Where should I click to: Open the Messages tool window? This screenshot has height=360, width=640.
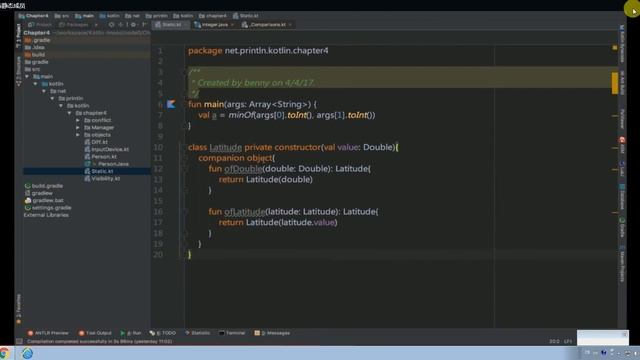pyautogui.click(x=272, y=333)
